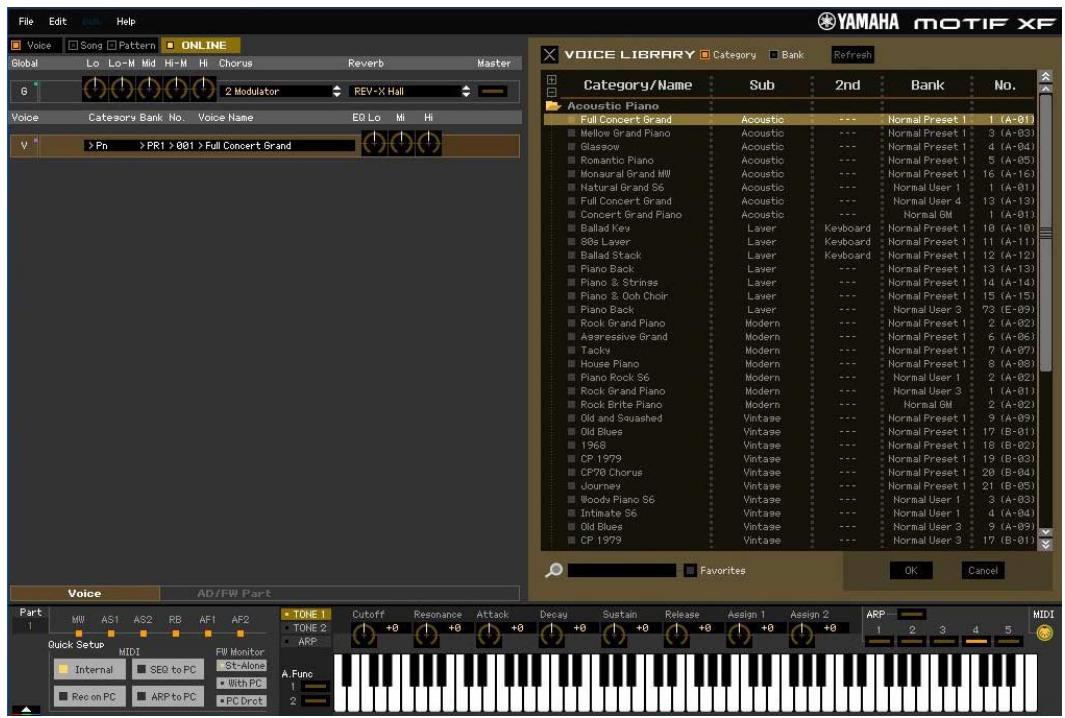Open the File menu

pos(26,21)
